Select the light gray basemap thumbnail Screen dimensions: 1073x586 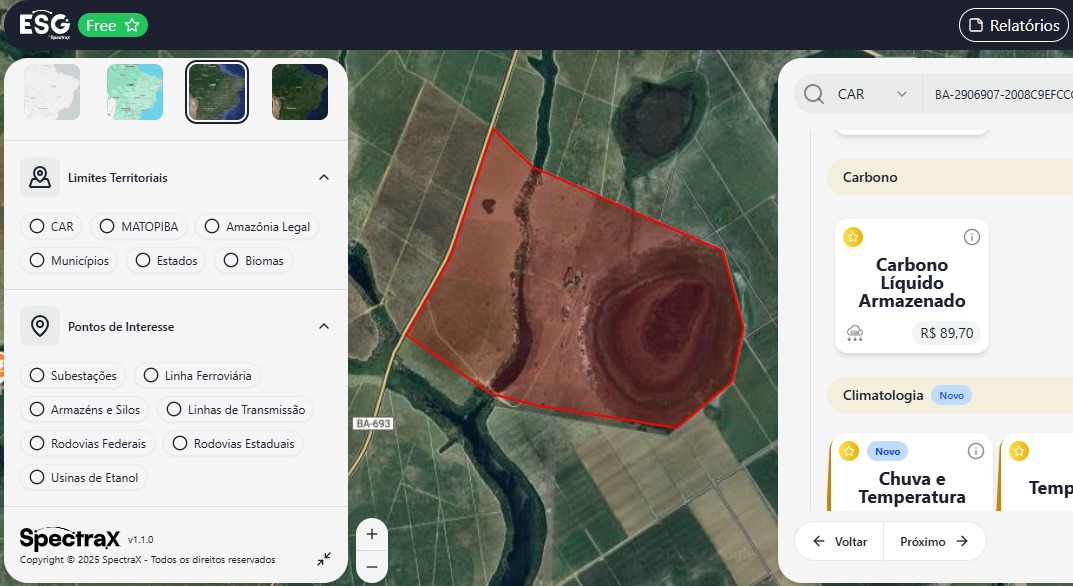pos(52,92)
